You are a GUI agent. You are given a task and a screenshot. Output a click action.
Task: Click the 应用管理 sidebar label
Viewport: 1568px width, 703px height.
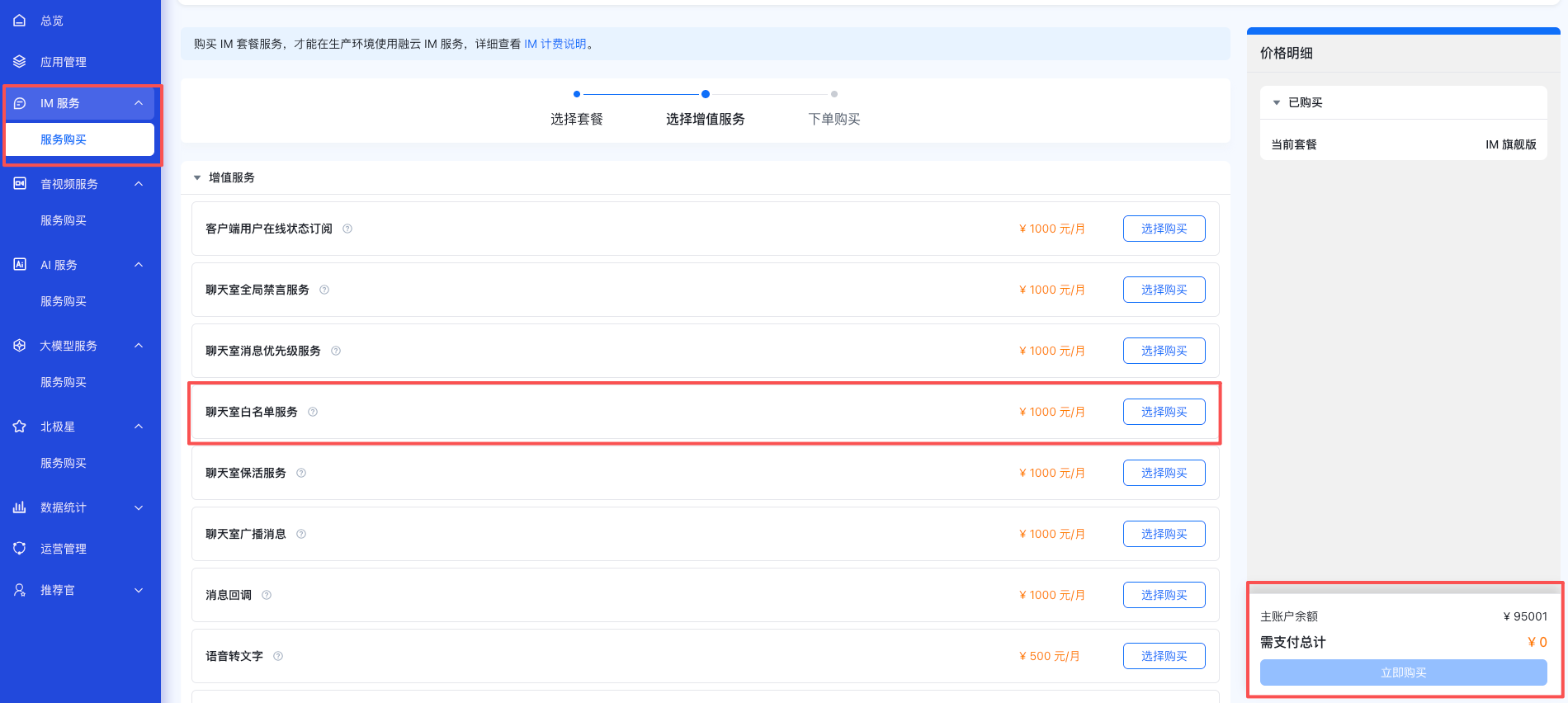pos(64,62)
